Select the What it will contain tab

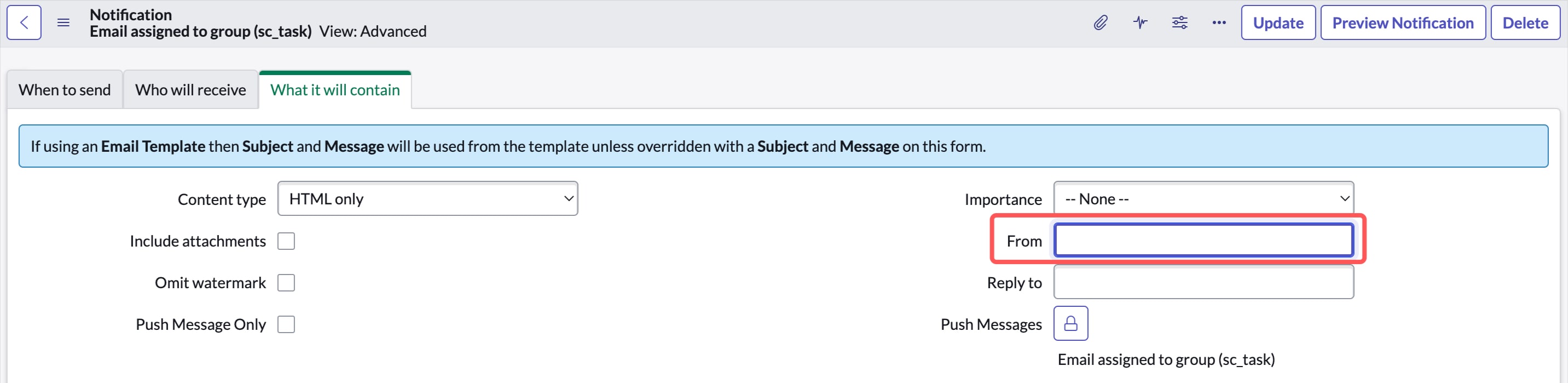(x=335, y=90)
